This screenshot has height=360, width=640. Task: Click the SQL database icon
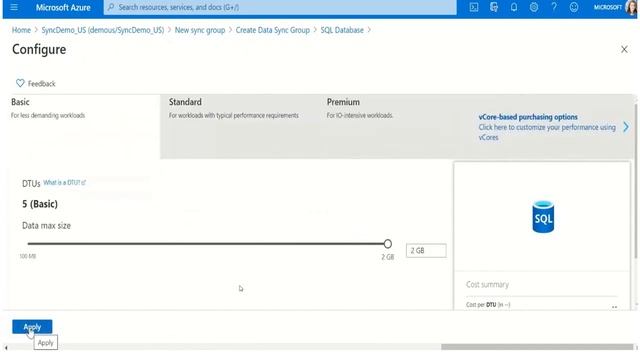point(543,217)
